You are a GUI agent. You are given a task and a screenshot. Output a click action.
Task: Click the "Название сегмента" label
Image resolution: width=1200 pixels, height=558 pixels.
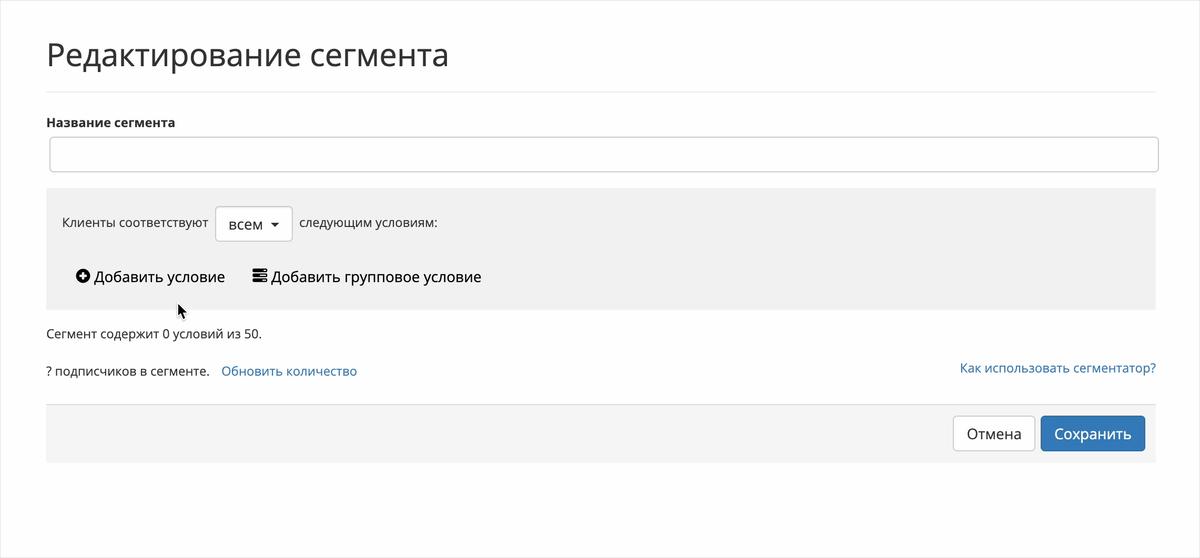111,122
